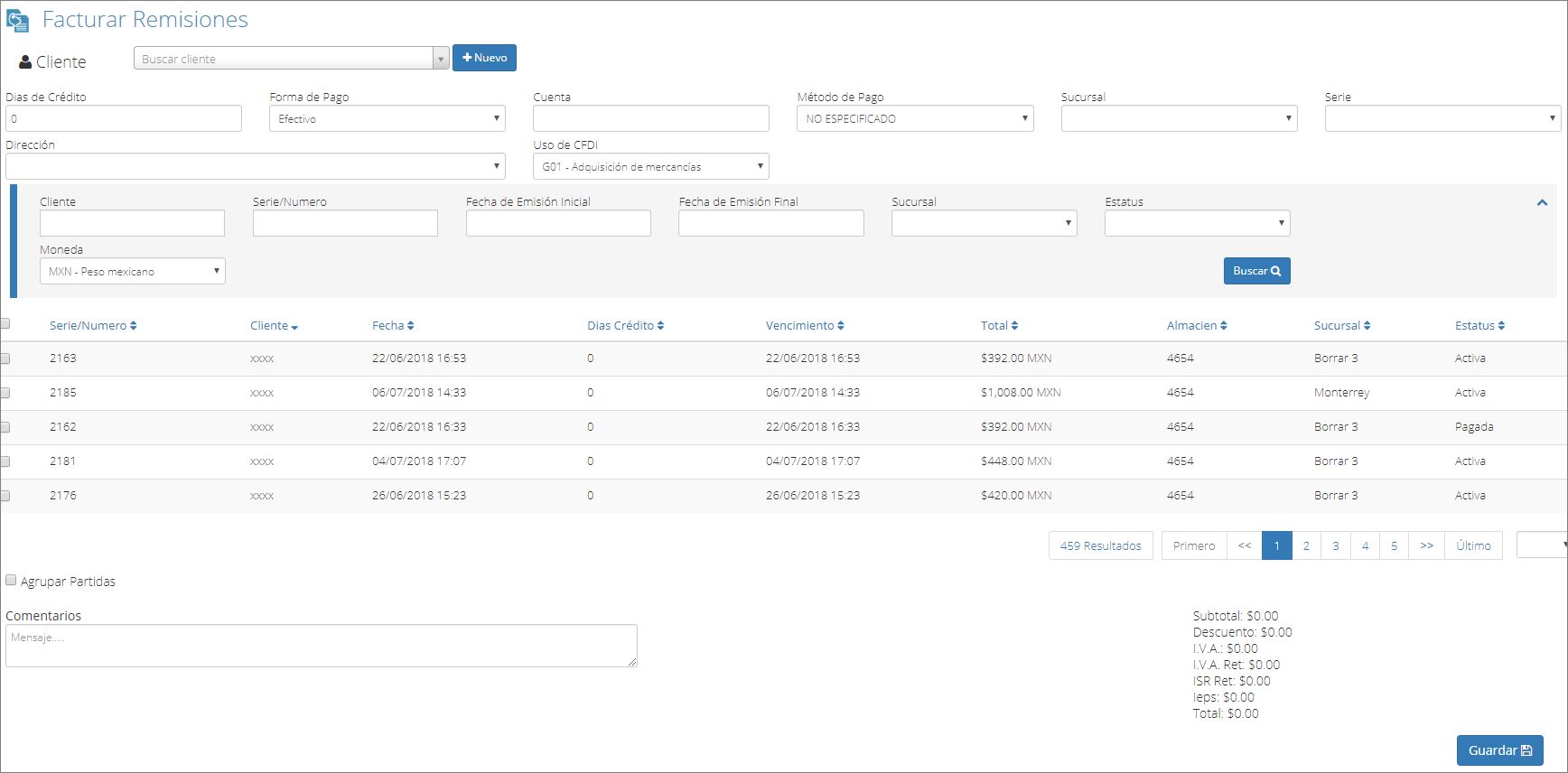Screen dimensions: 1568x773
Task: Go to page 3
Action: [1336, 545]
